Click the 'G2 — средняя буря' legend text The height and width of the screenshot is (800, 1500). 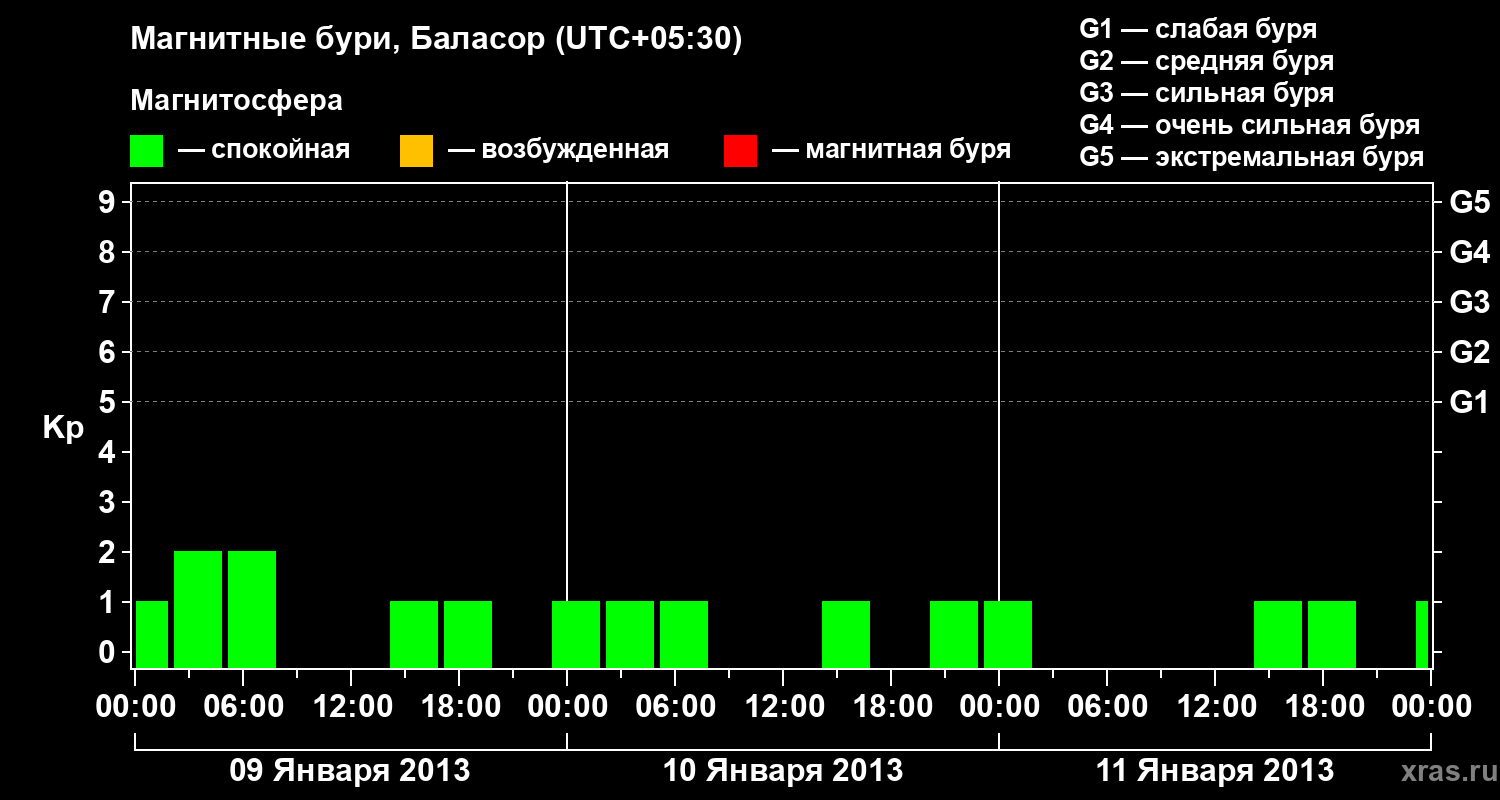[x=1206, y=61]
